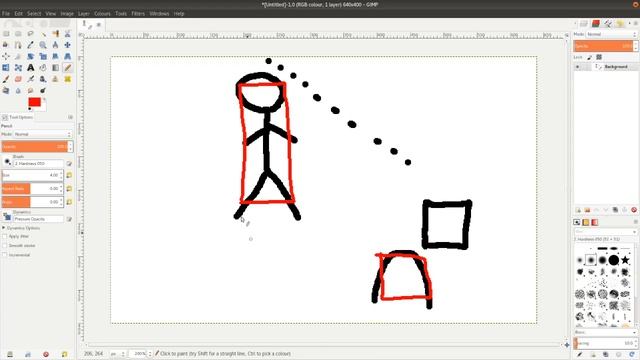
Task: Select the Bucket Fill tool
Action: (x=43, y=68)
